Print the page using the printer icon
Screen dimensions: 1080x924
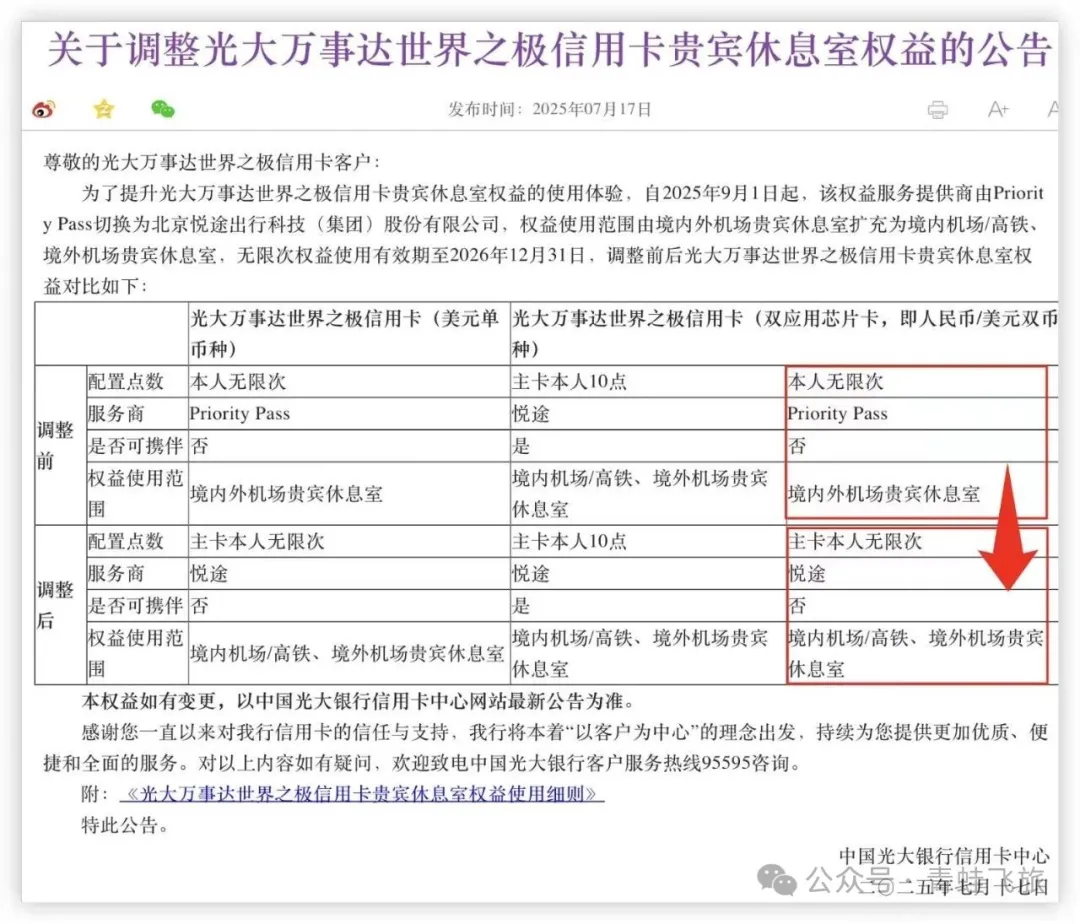(937, 110)
